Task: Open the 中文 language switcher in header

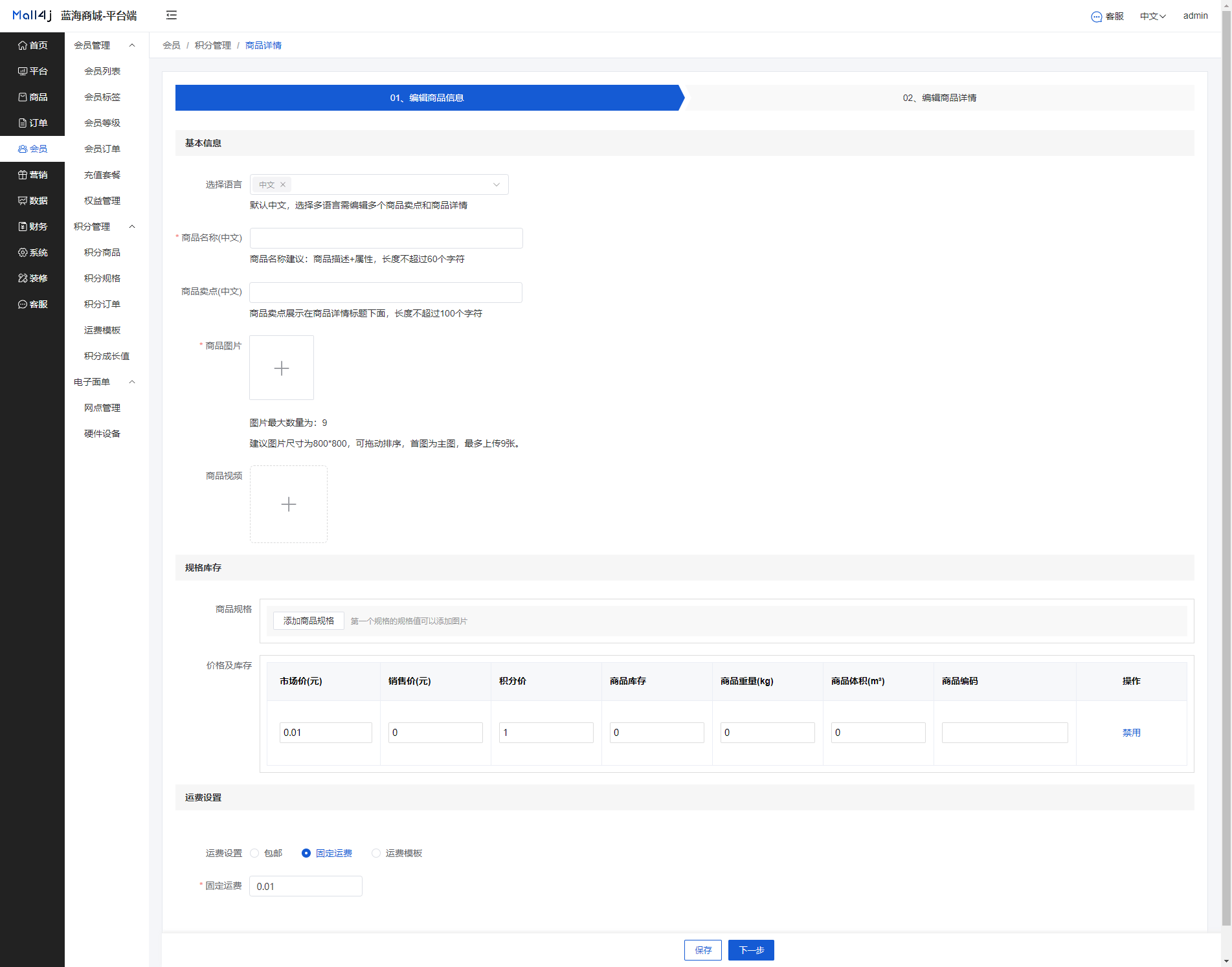Action: 1152,16
